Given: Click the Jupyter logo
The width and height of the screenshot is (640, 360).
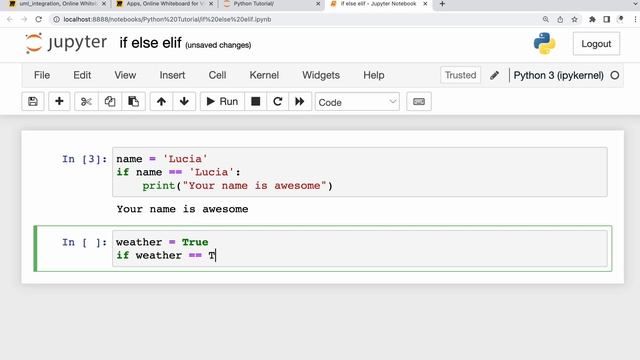Looking at the screenshot, I should [x=66, y=43].
